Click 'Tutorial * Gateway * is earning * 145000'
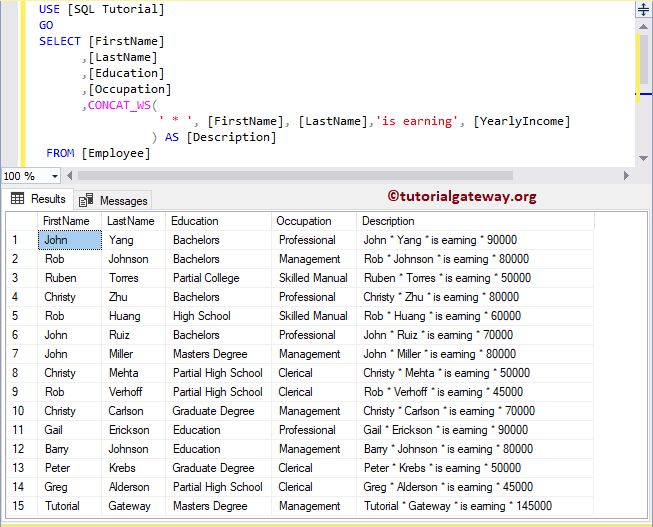This screenshot has height=527, width=653. tap(475, 506)
